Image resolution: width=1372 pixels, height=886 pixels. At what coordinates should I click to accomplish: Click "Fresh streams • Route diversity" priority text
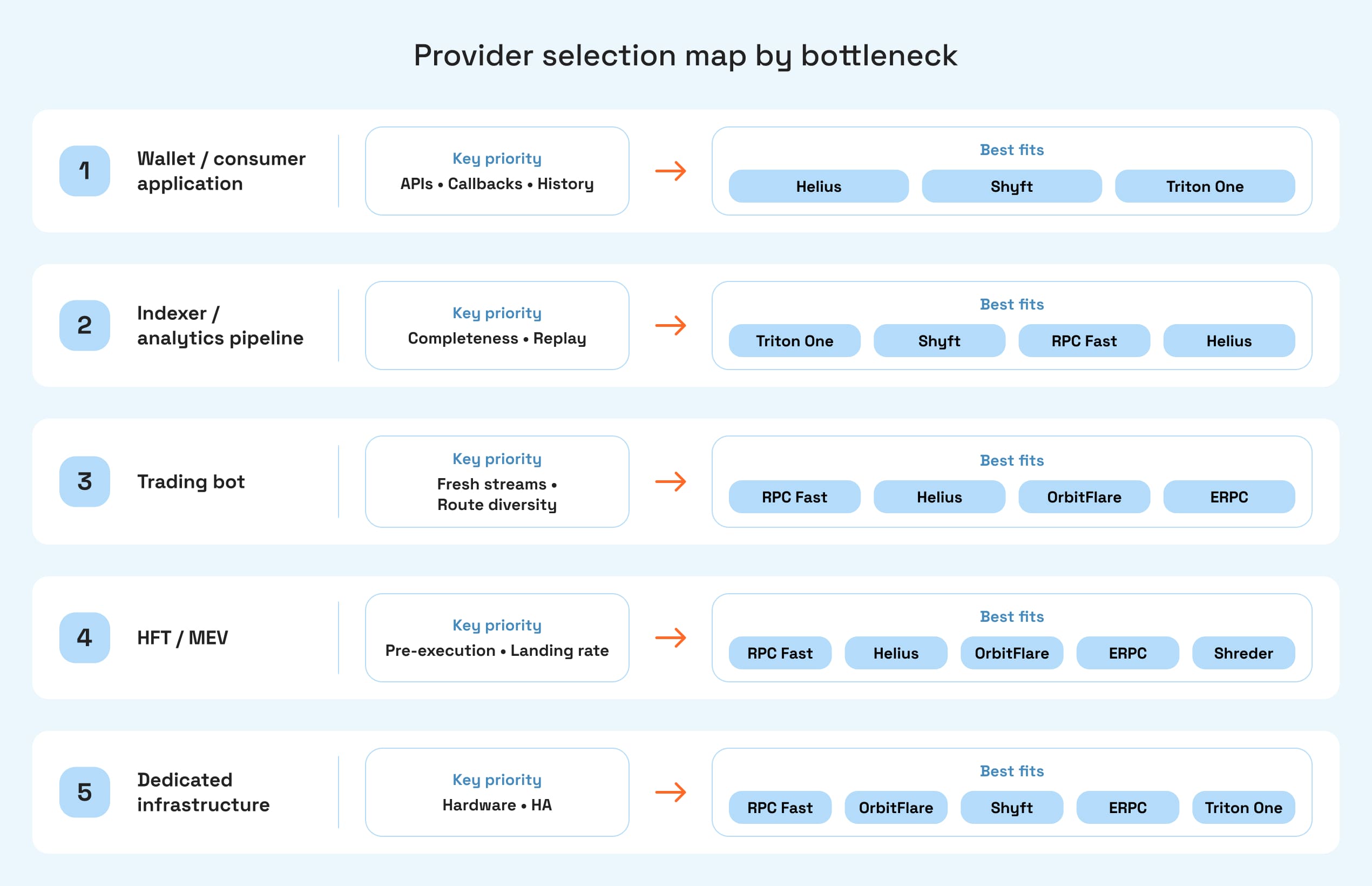(497, 494)
